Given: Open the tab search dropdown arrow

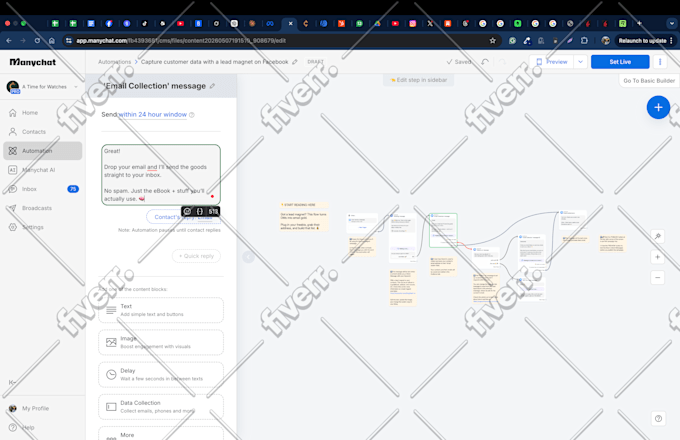Looking at the screenshot, I should point(672,23).
